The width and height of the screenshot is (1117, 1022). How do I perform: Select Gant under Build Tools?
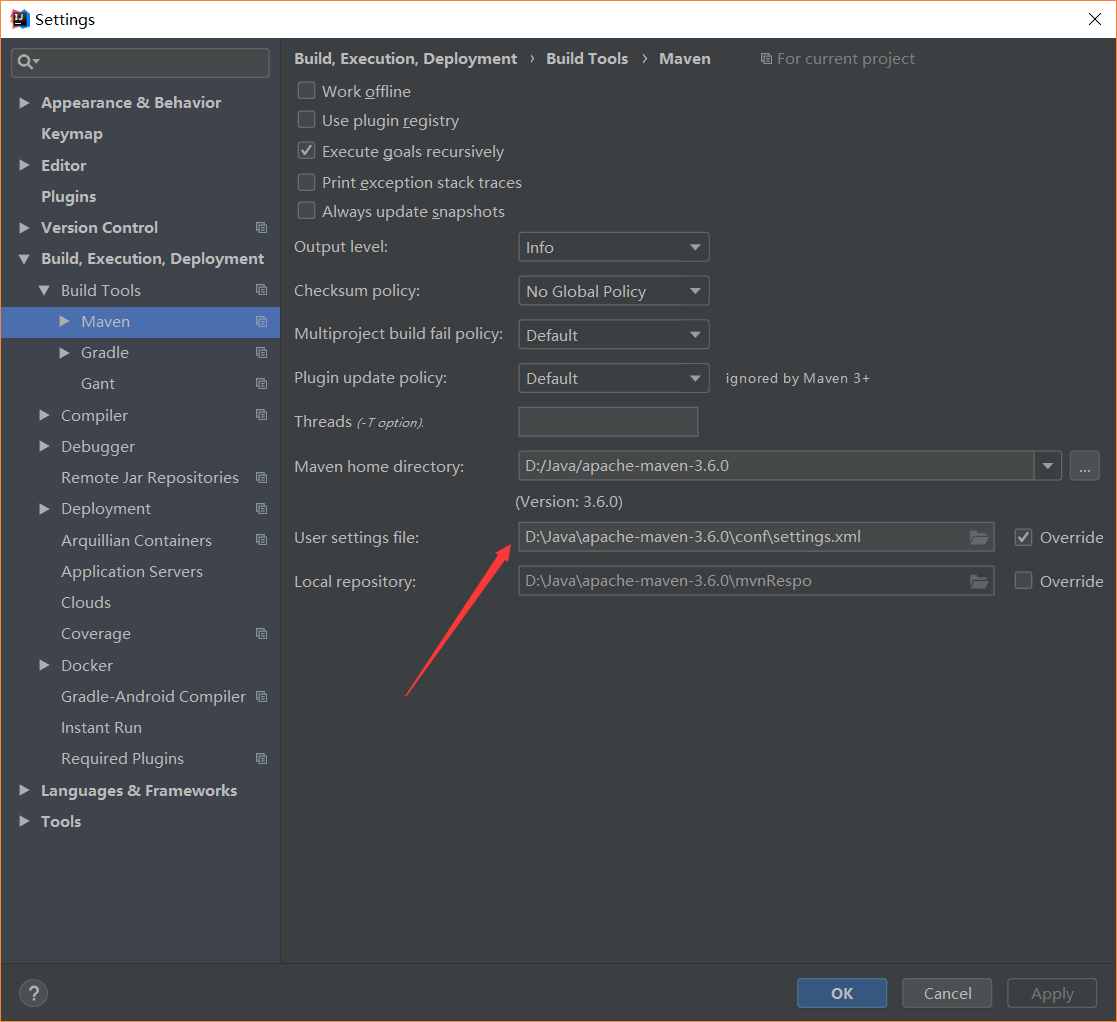click(x=98, y=384)
